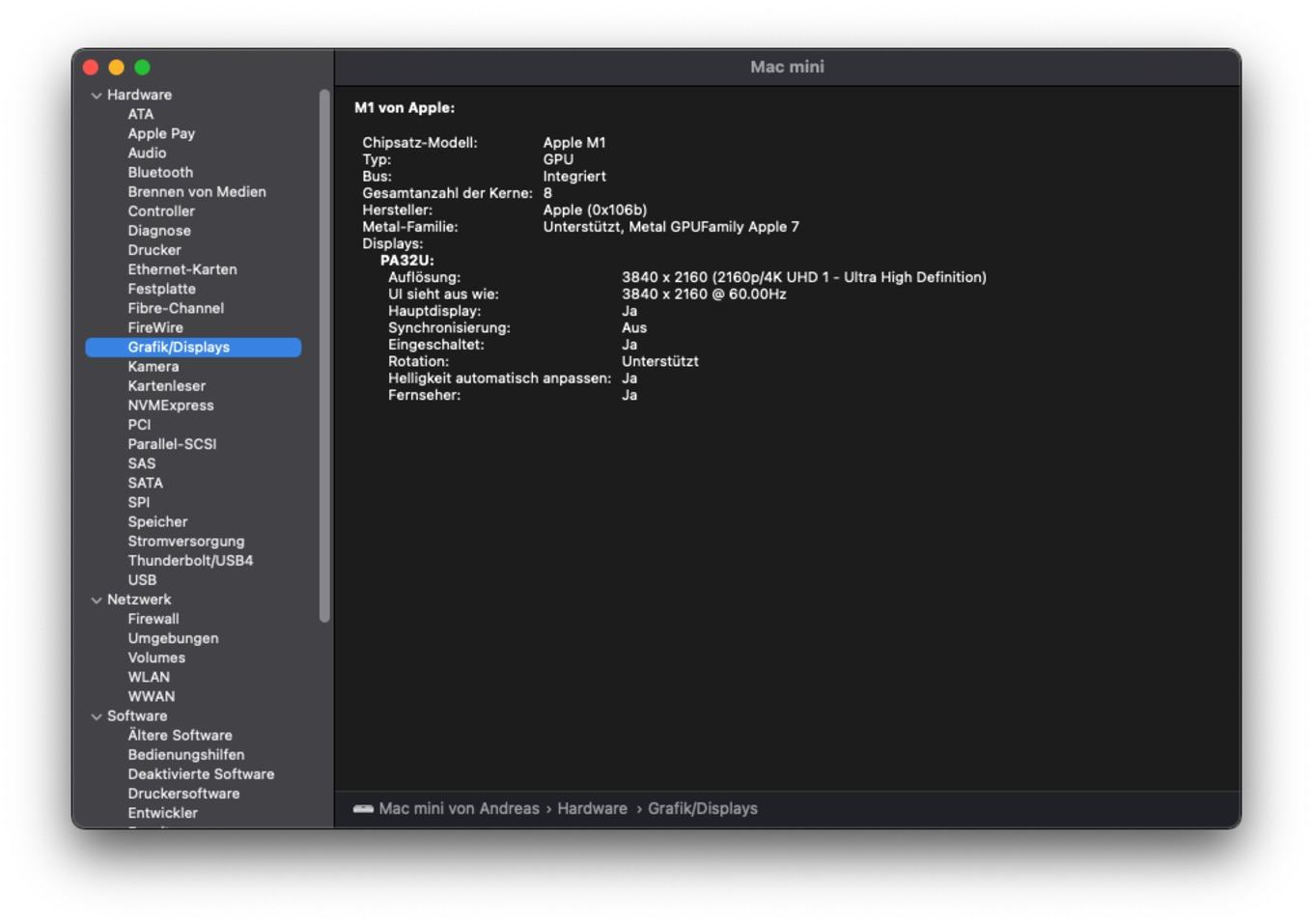Select Festplatte in the sidebar

click(161, 289)
